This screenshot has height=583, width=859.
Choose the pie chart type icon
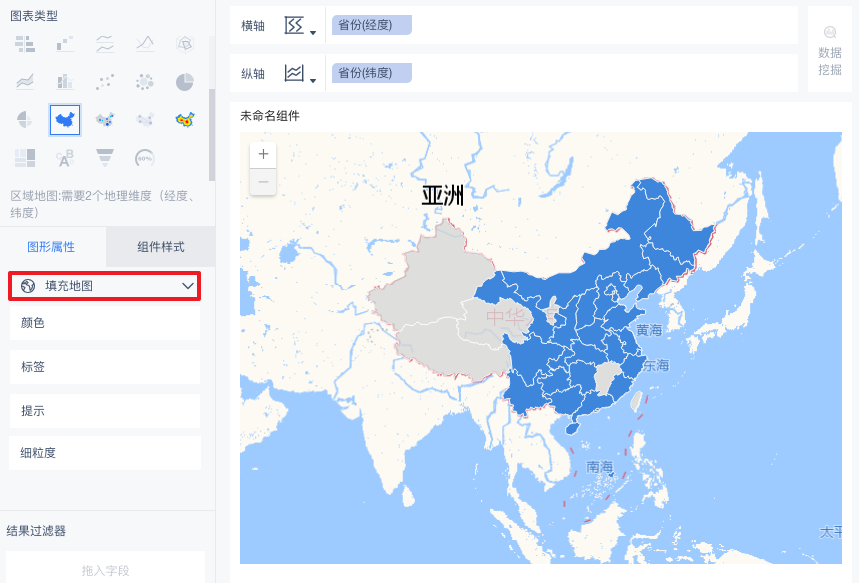coord(185,82)
